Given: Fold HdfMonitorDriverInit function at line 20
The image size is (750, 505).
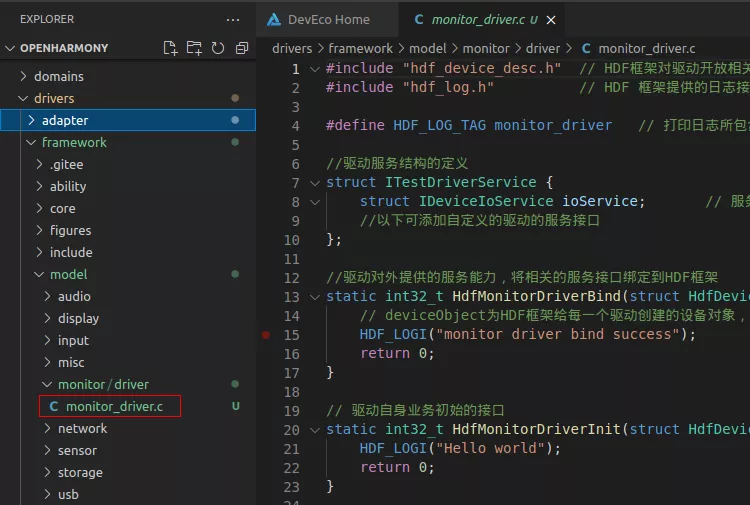Looking at the screenshot, I should pos(314,430).
